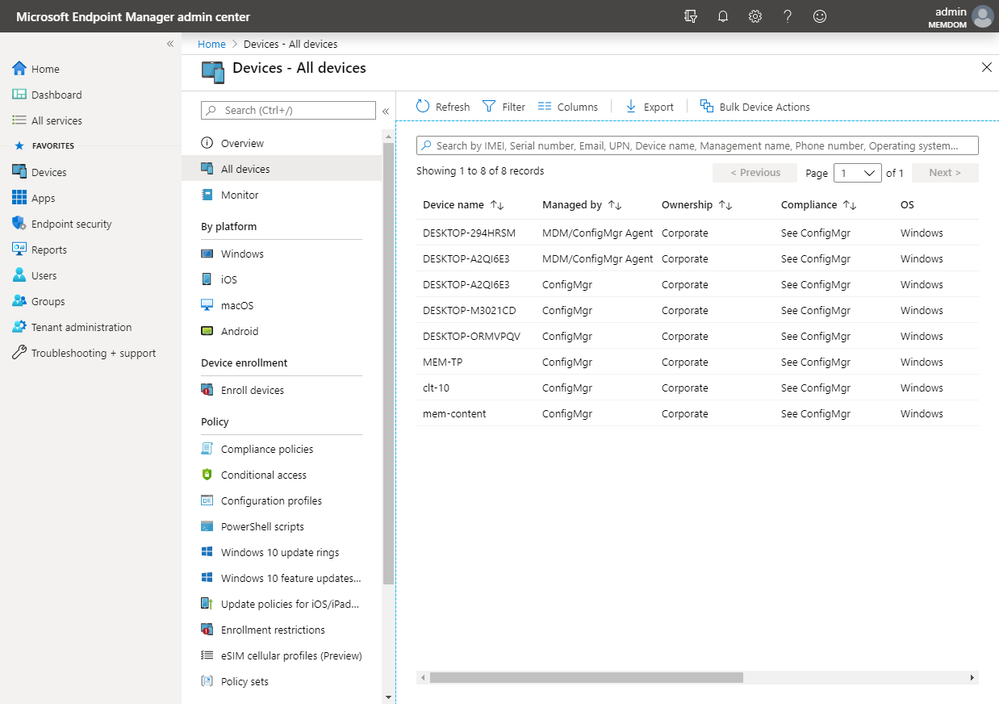The image size is (999, 704).
Task: Click the Next page button
Action: click(945, 173)
